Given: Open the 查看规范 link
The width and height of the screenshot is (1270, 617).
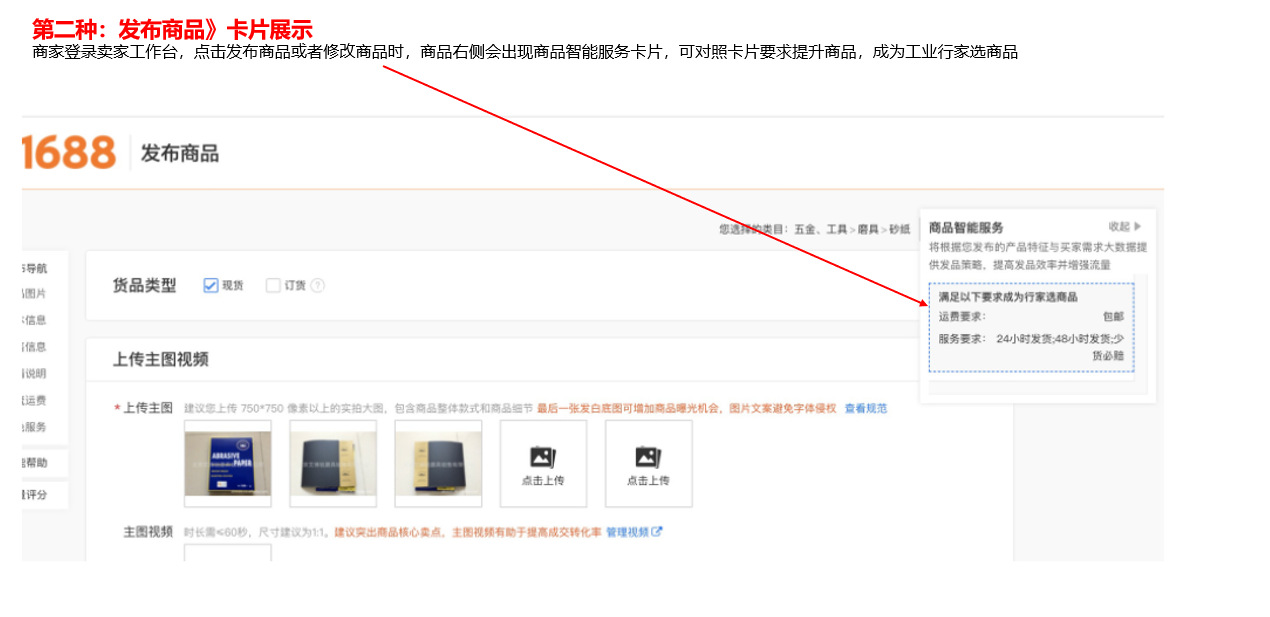Looking at the screenshot, I should pyautogui.click(x=865, y=408).
